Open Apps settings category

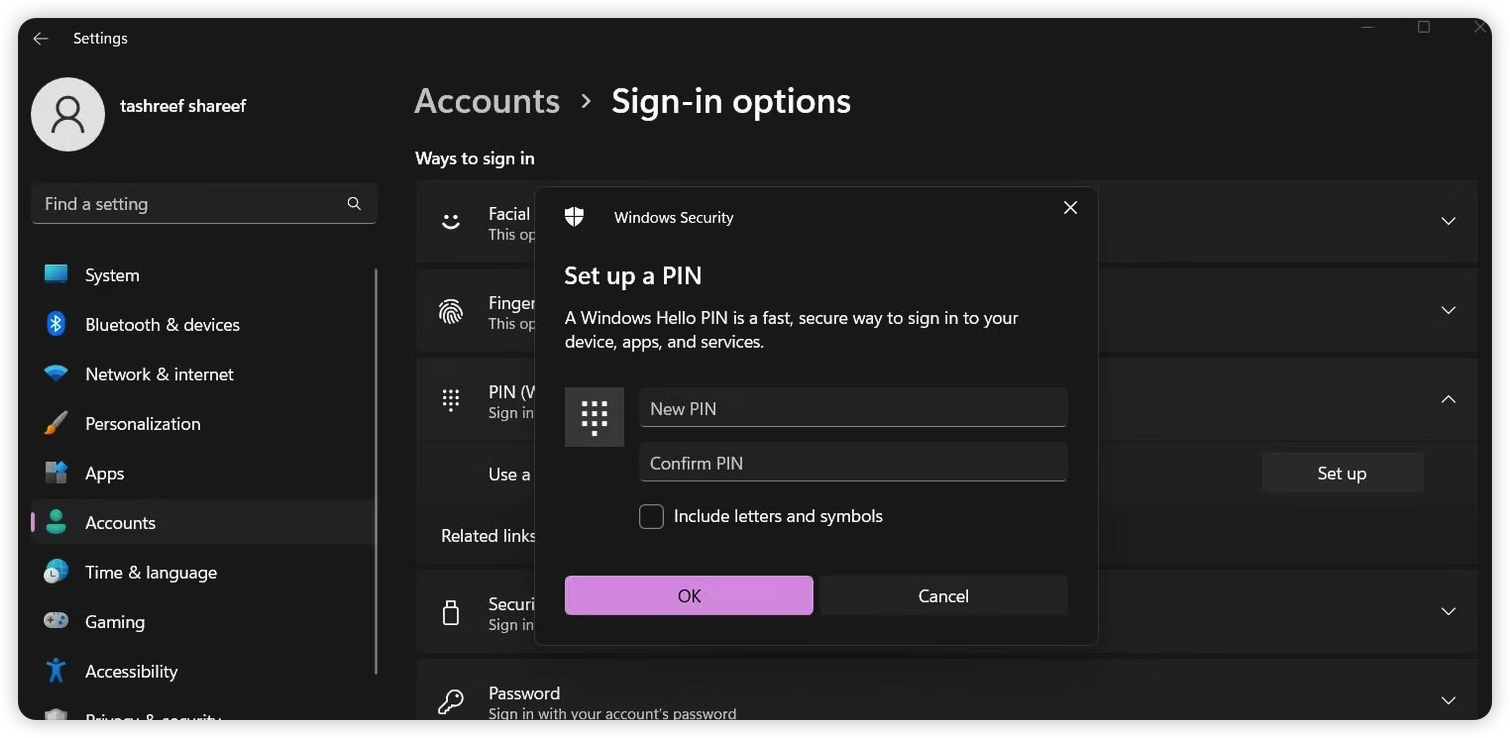coord(204,473)
